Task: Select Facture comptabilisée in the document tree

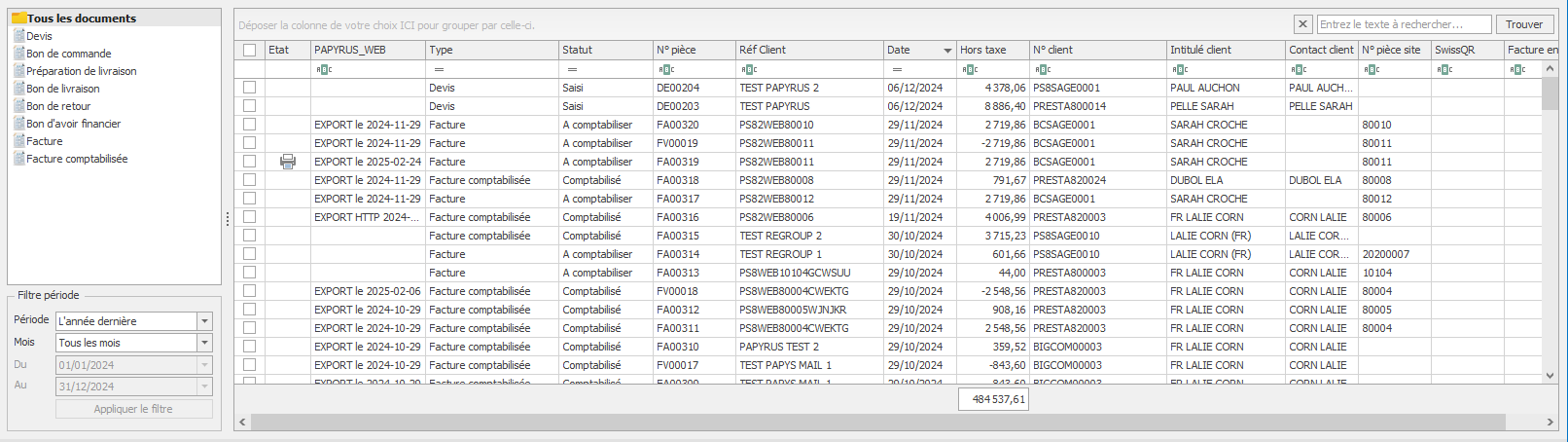Action: click(x=77, y=159)
